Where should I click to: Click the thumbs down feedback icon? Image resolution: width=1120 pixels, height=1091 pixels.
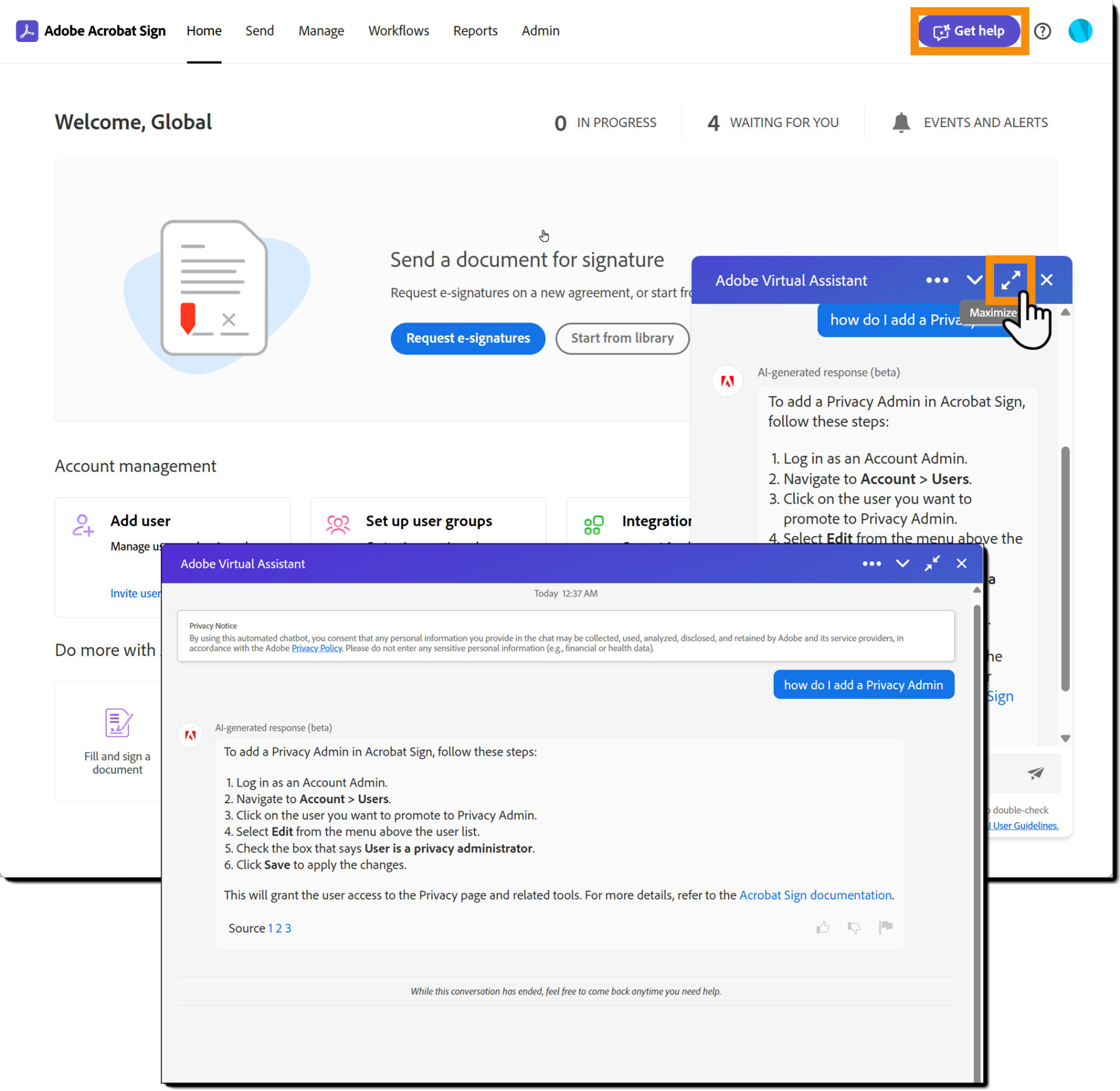(854, 927)
